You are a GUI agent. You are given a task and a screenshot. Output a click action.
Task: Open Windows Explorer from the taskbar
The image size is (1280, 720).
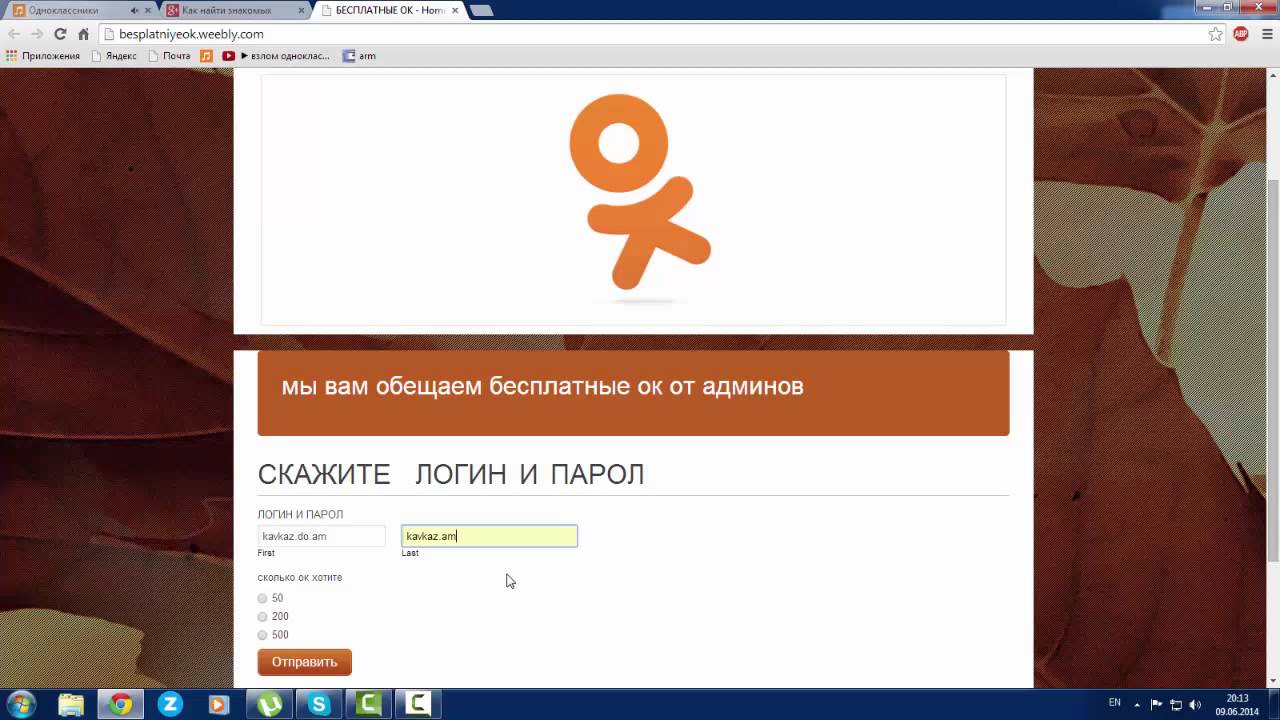pos(71,704)
